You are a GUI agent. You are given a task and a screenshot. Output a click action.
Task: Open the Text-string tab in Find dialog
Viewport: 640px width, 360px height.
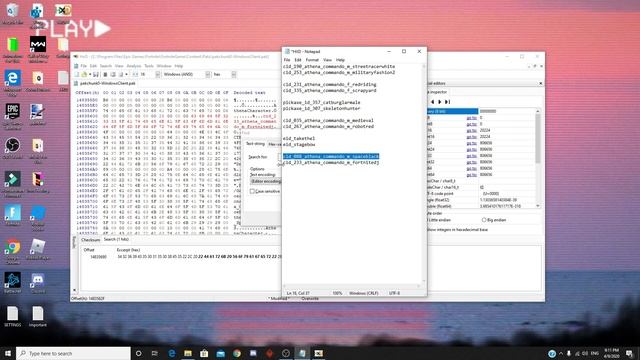256,144
